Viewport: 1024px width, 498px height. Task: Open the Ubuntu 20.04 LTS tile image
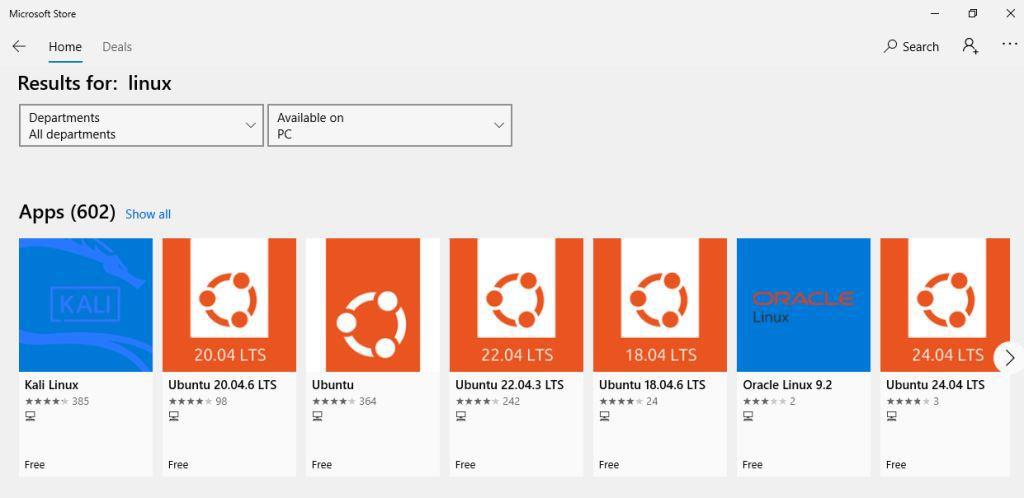coord(229,305)
